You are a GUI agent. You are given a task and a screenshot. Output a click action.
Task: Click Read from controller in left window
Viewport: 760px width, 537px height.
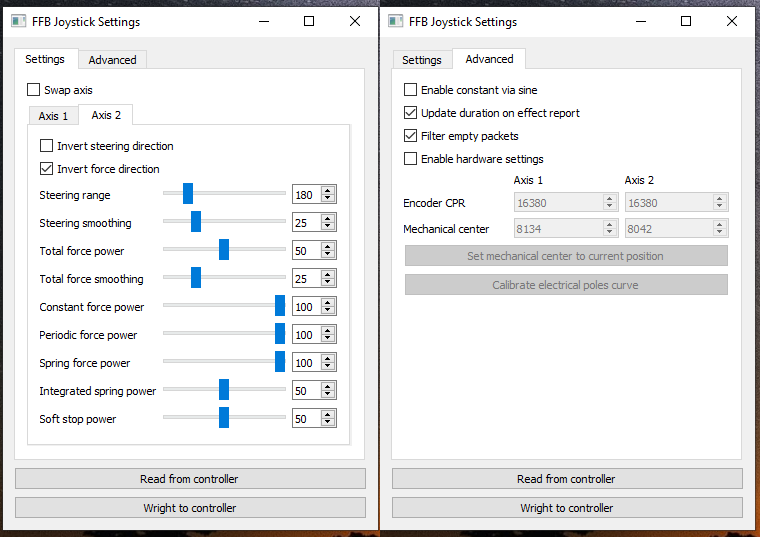click(190, 479)
